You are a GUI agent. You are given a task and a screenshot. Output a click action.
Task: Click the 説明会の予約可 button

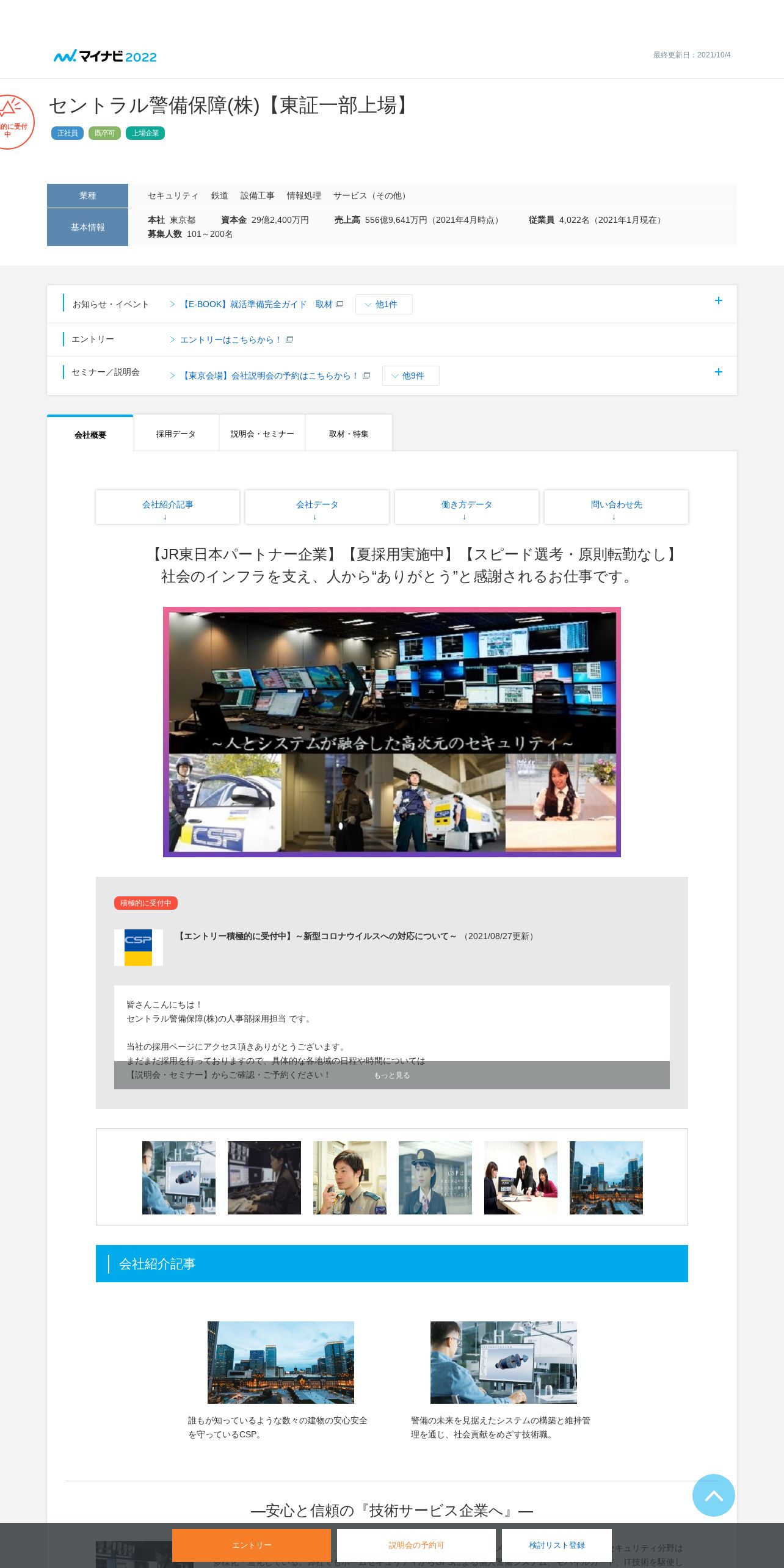point(416,1545)
